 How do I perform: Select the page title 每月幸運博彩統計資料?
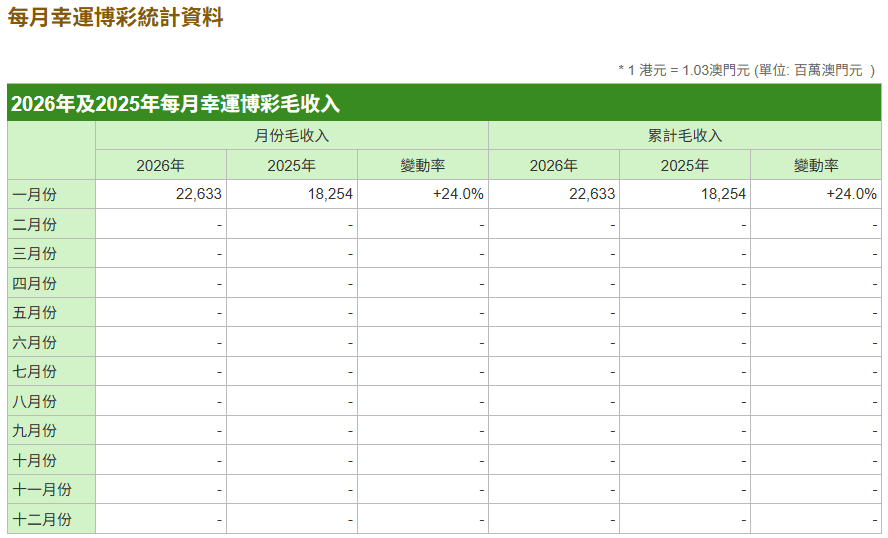115,18
